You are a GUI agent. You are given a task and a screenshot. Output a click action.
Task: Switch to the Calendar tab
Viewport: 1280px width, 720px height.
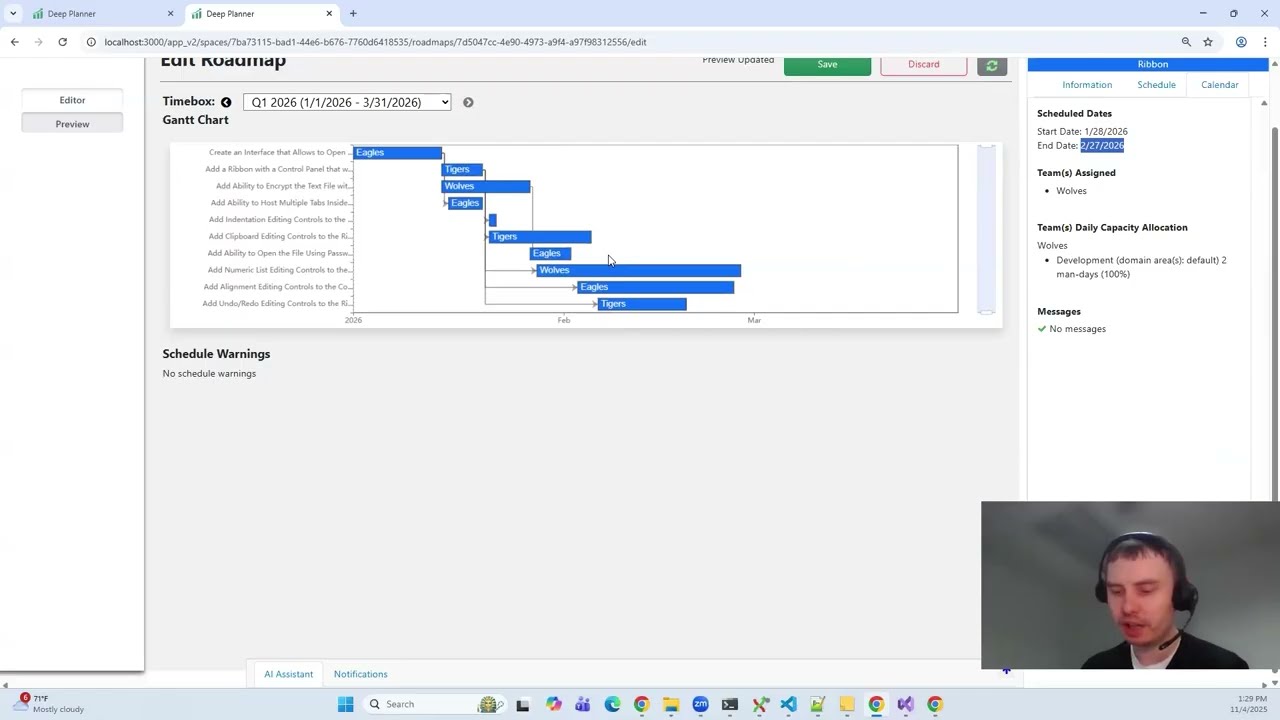[1219, 85]
